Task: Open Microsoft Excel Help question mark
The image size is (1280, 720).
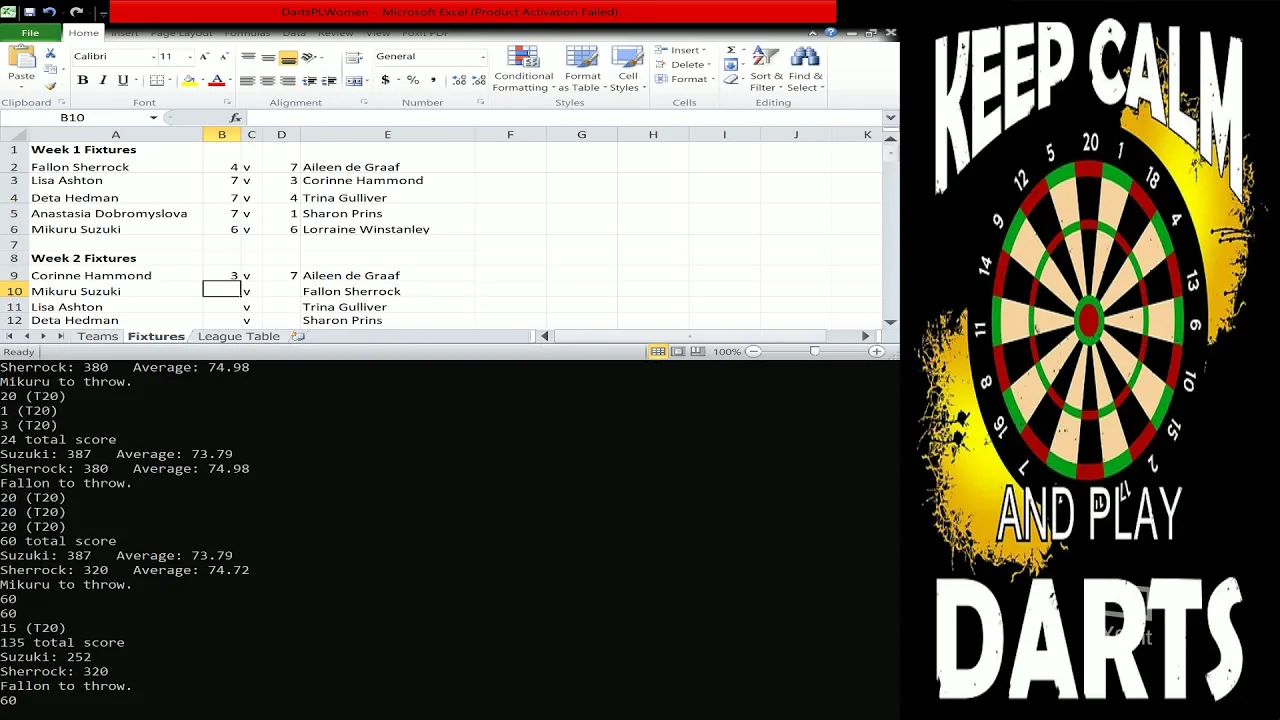Action: pos(831,33)
